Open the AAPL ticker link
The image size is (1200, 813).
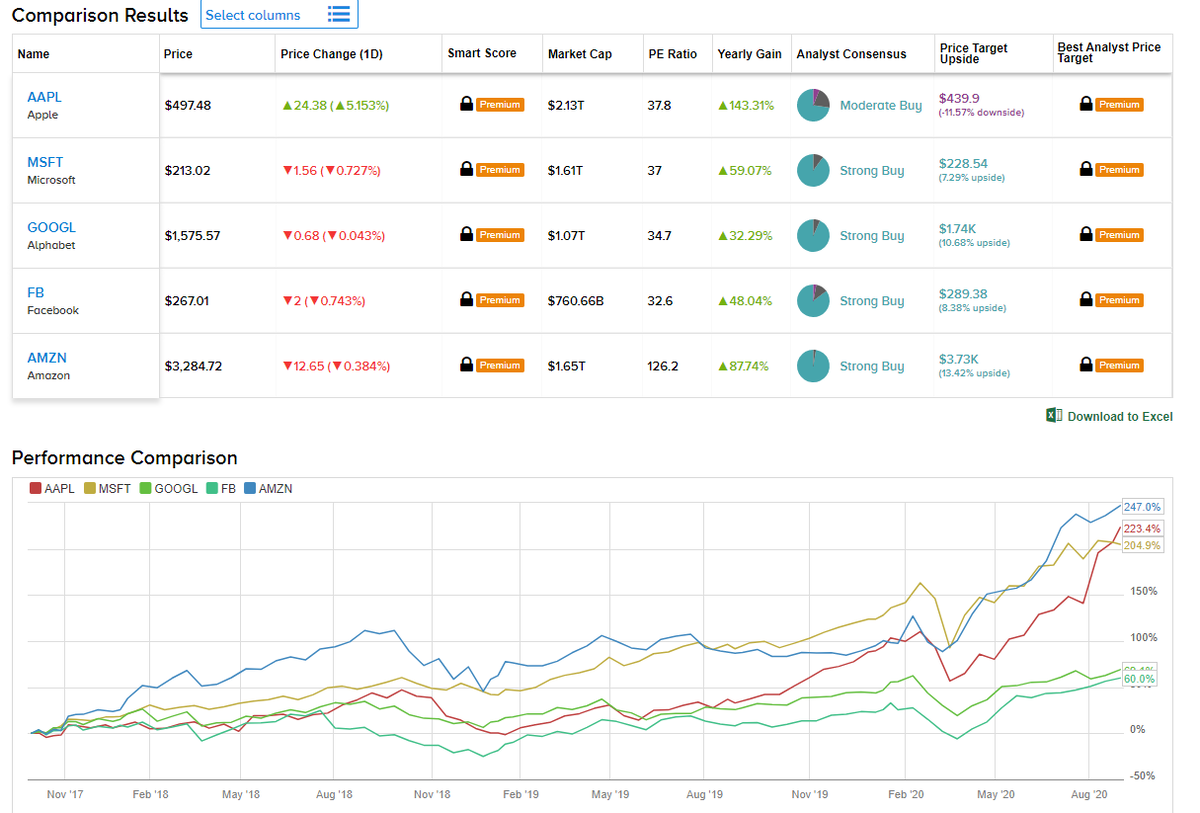coord(44,97)
